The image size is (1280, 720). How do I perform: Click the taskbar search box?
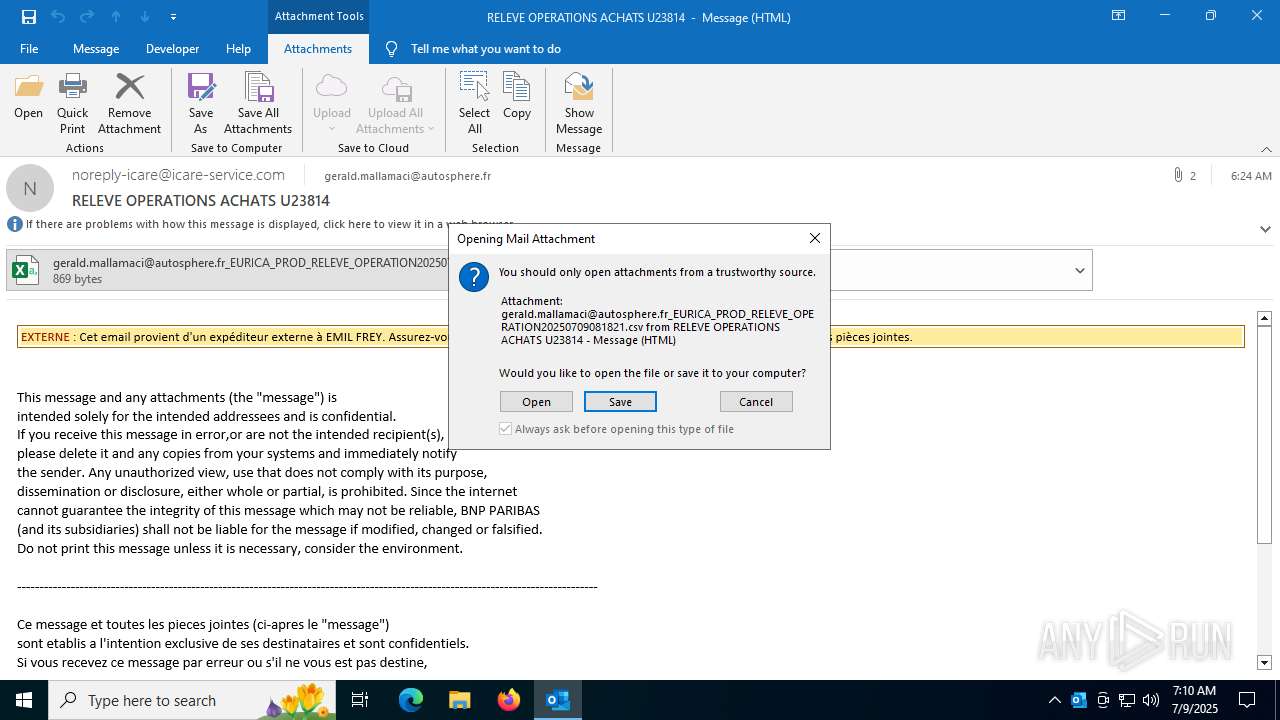point(192,700)
